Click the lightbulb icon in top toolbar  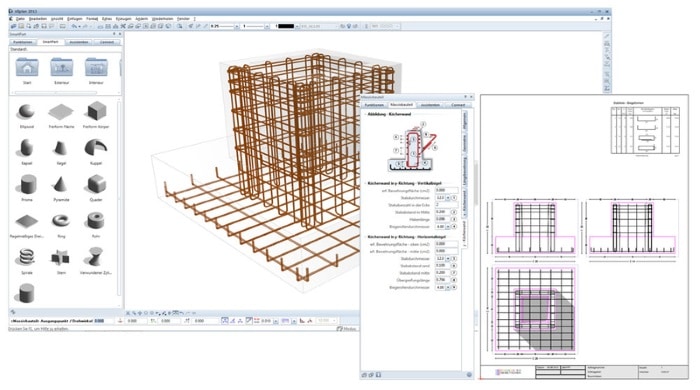point(349,26)
